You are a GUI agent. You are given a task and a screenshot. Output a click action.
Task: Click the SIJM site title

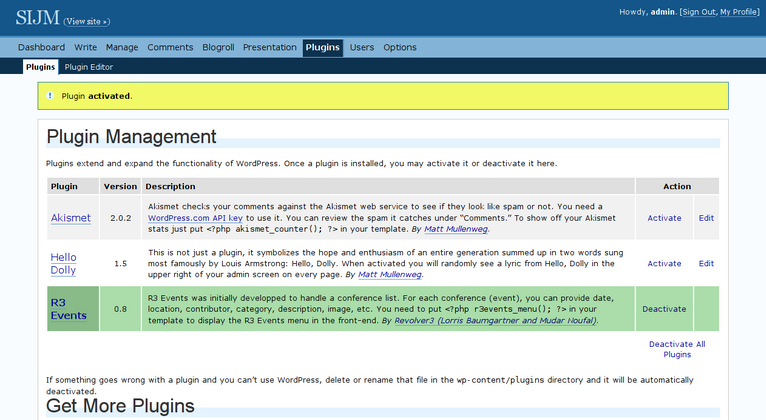pos(37,18)
